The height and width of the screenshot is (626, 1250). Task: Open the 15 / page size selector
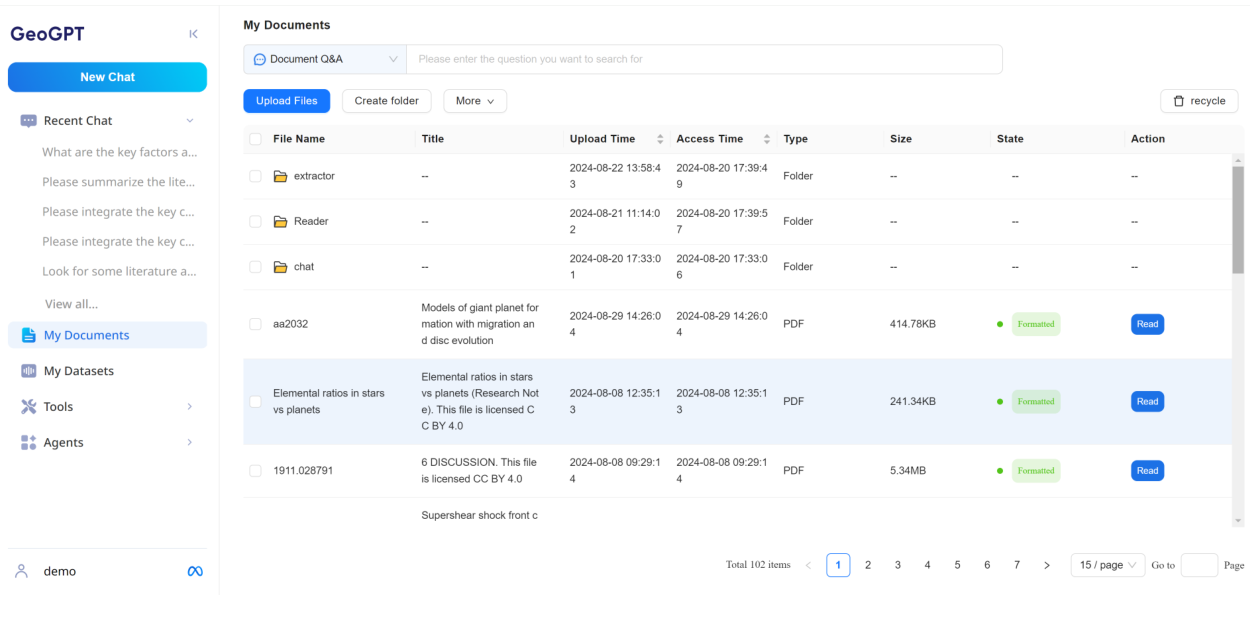click(1108, 565)
